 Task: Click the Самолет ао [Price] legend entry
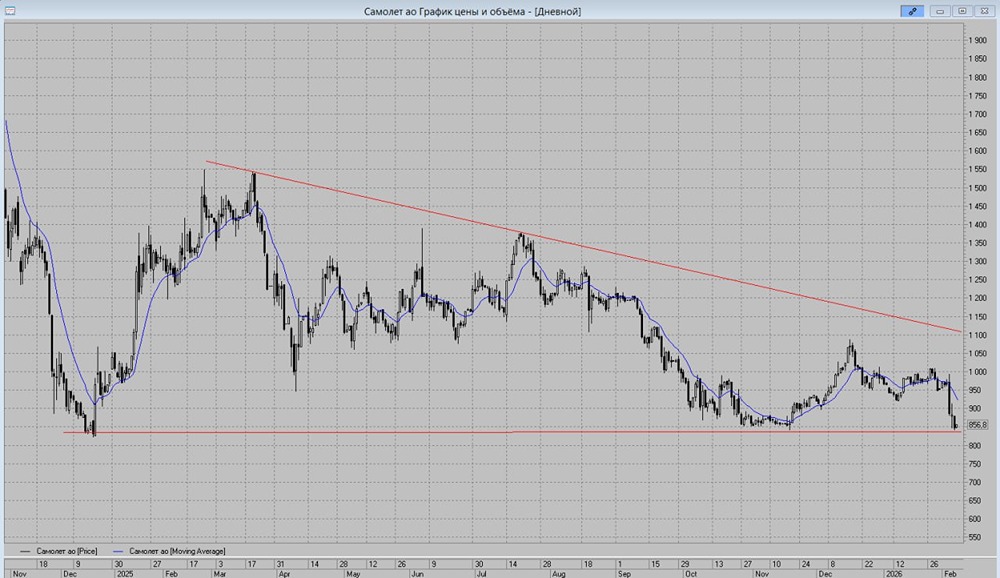(x=66, y=551)
